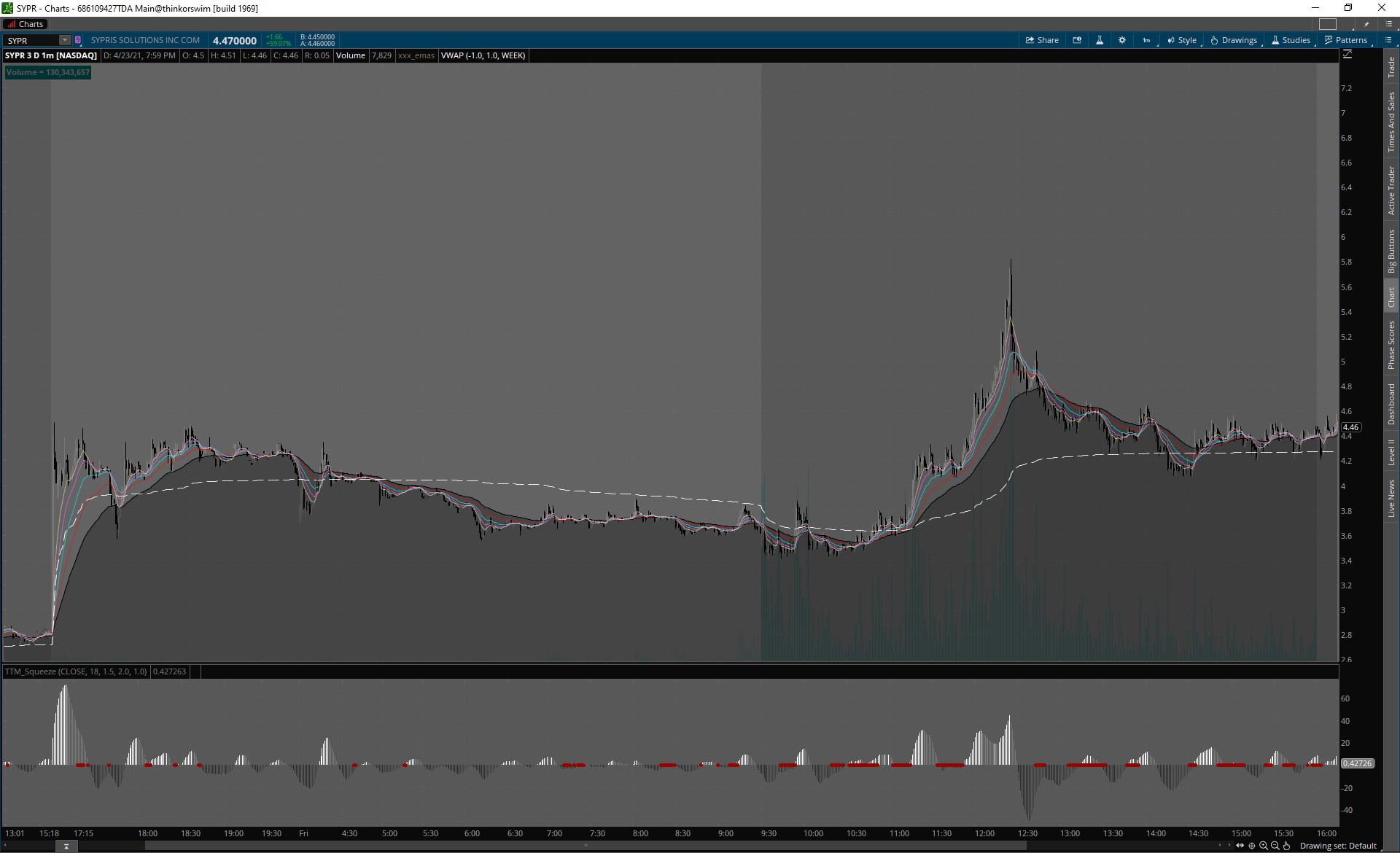Click the crosshair pan icon

click(1252, 846)
